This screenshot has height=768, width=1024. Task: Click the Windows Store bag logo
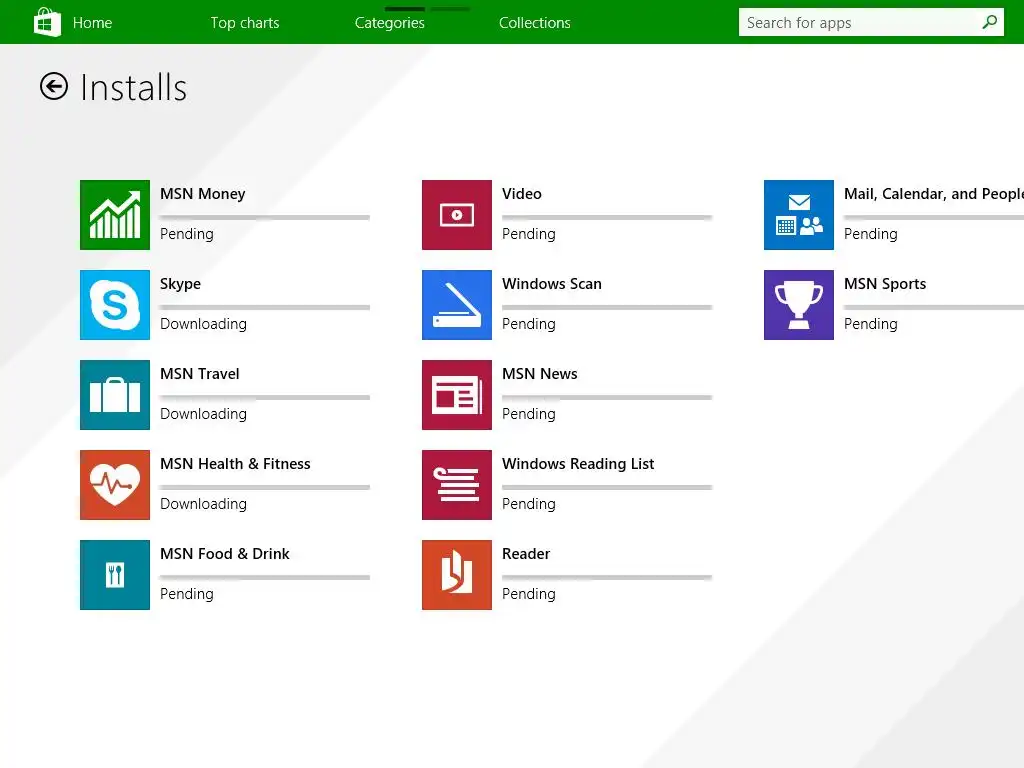point(47,22)
